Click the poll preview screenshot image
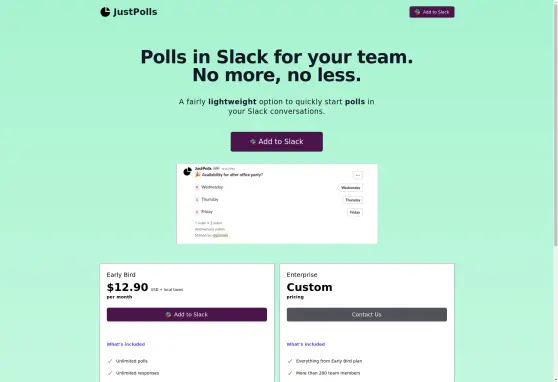558x382 pixels. (x=277, y=204)
